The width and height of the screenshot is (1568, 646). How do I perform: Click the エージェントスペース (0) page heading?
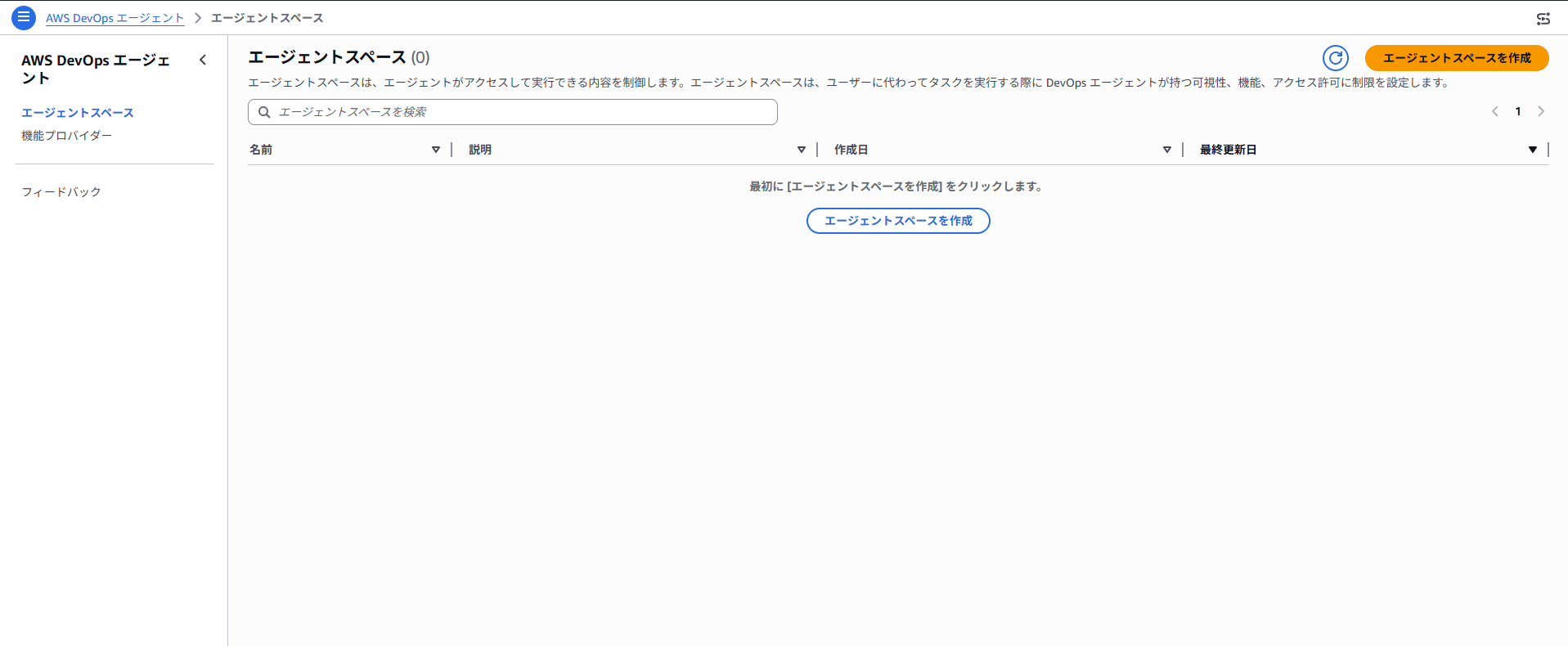tap(339, 57)
